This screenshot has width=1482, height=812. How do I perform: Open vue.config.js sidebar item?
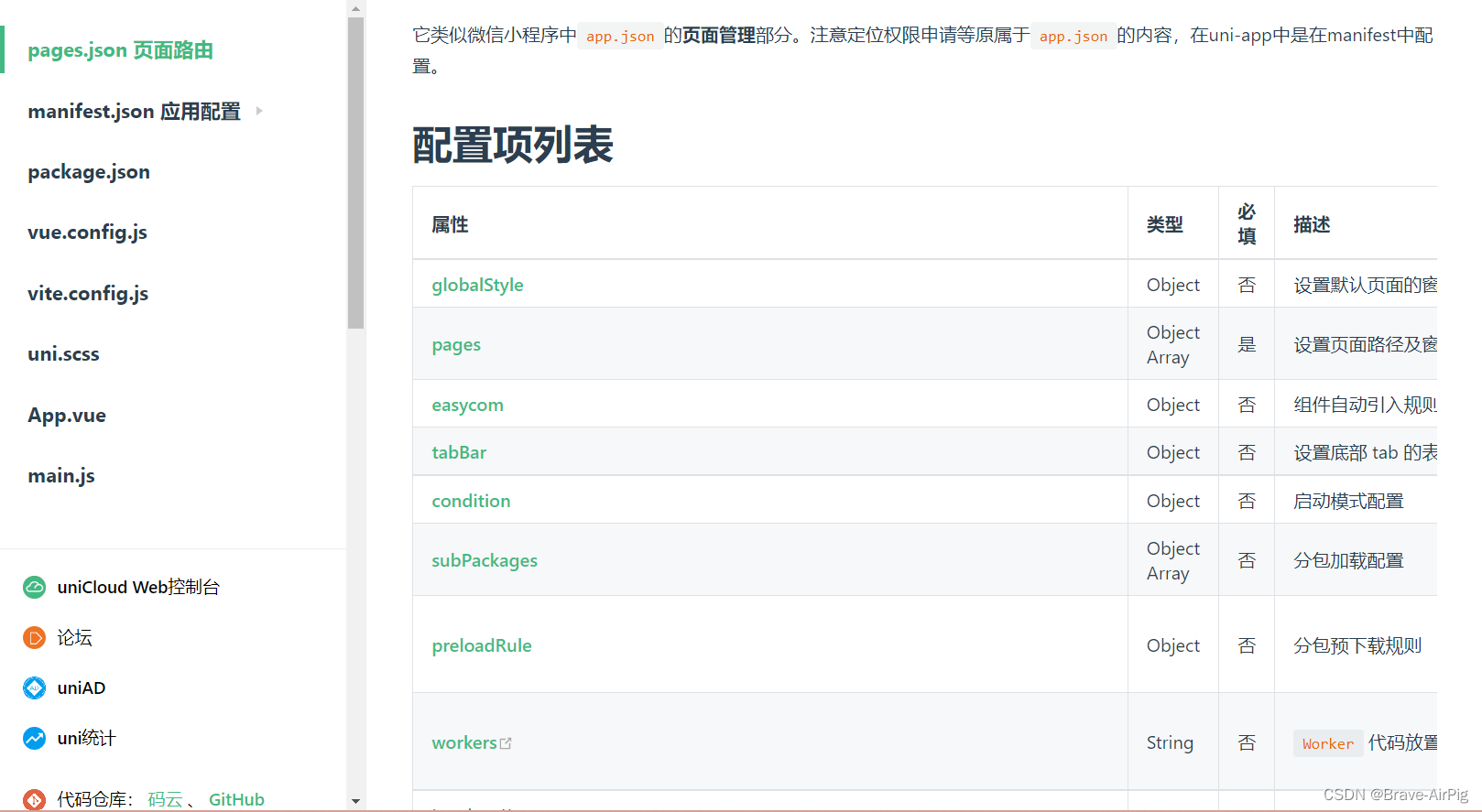[87, 233]
